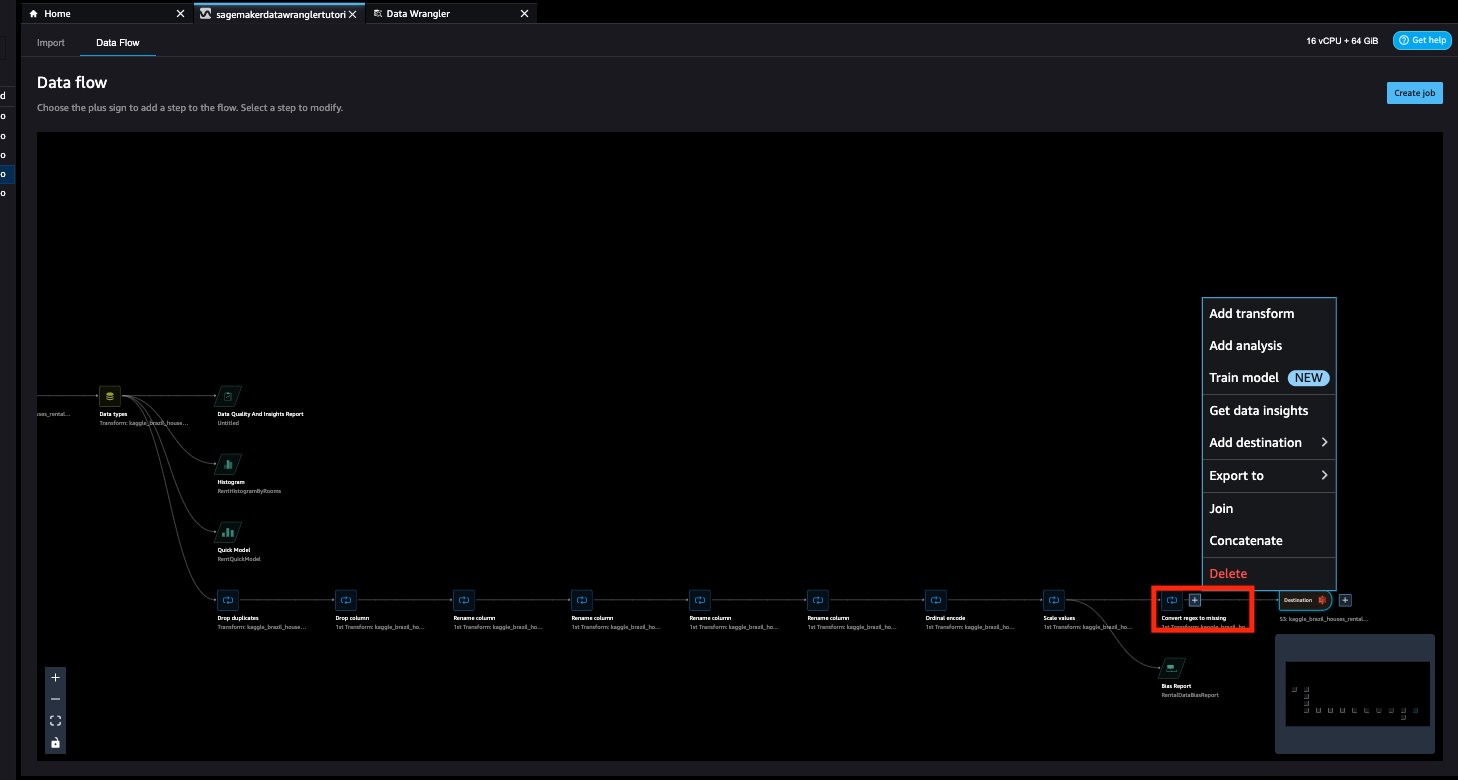Select the Convert regex to missing node icon
The width and height of the screenshot is (1458, 780).
(1172, 600)
